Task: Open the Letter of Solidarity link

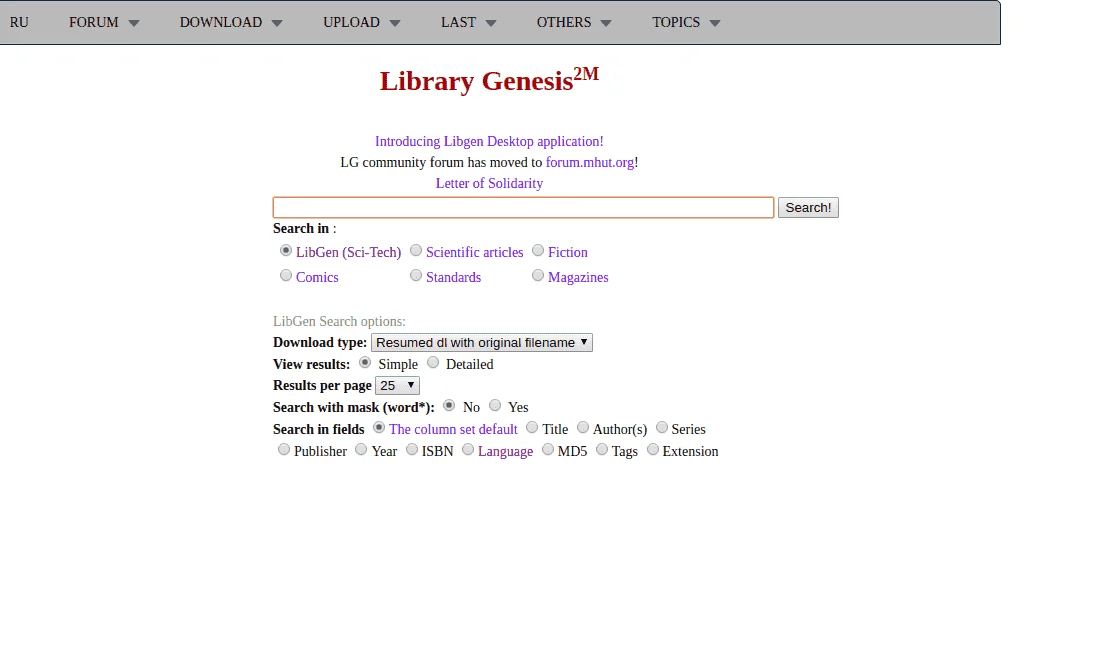Action: coord(489,183)
